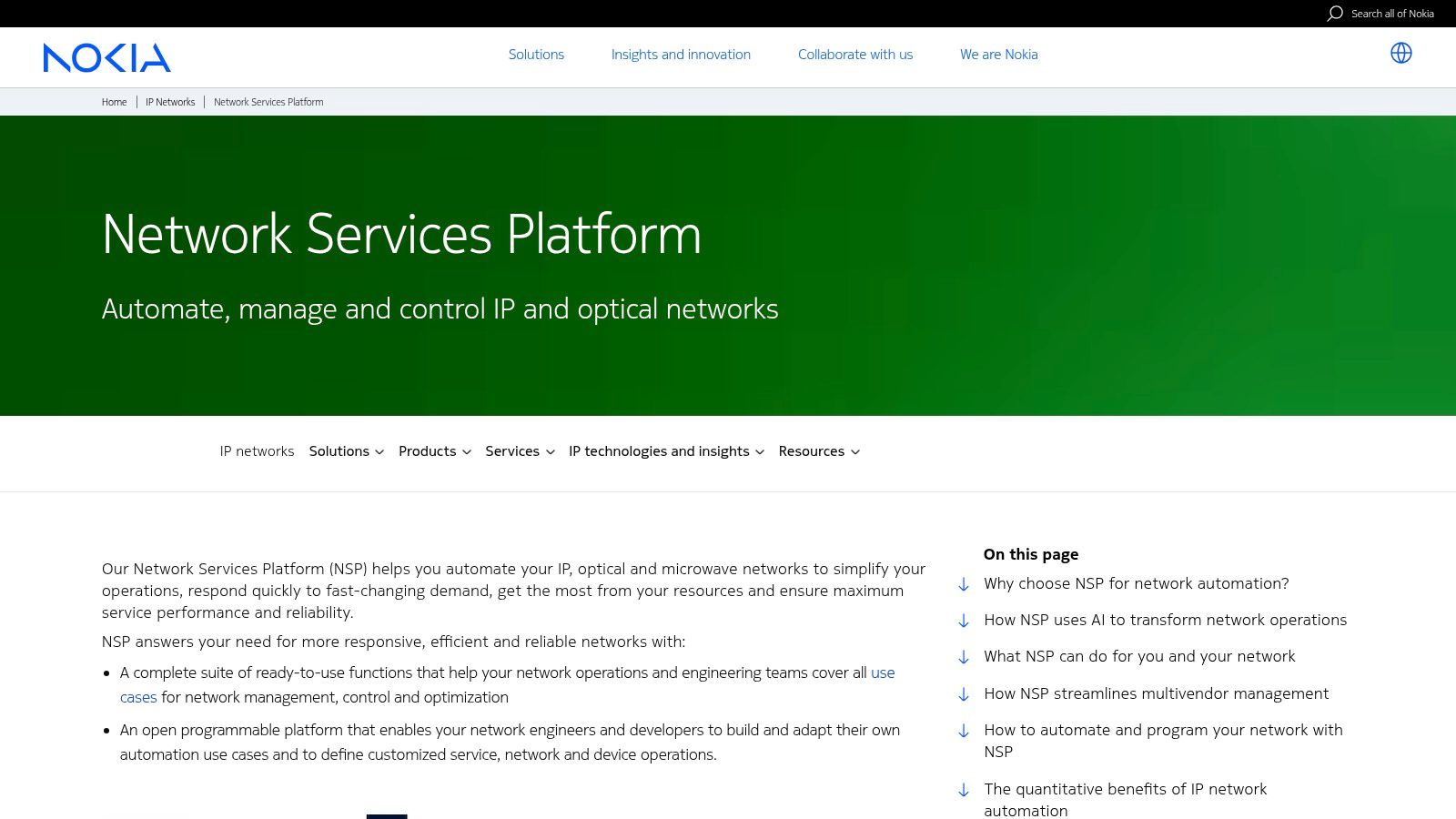Image resolution: width=1456 pixels, height=819 pixels.
Task: Click arrow beside automate and program link
Action: 964,731
